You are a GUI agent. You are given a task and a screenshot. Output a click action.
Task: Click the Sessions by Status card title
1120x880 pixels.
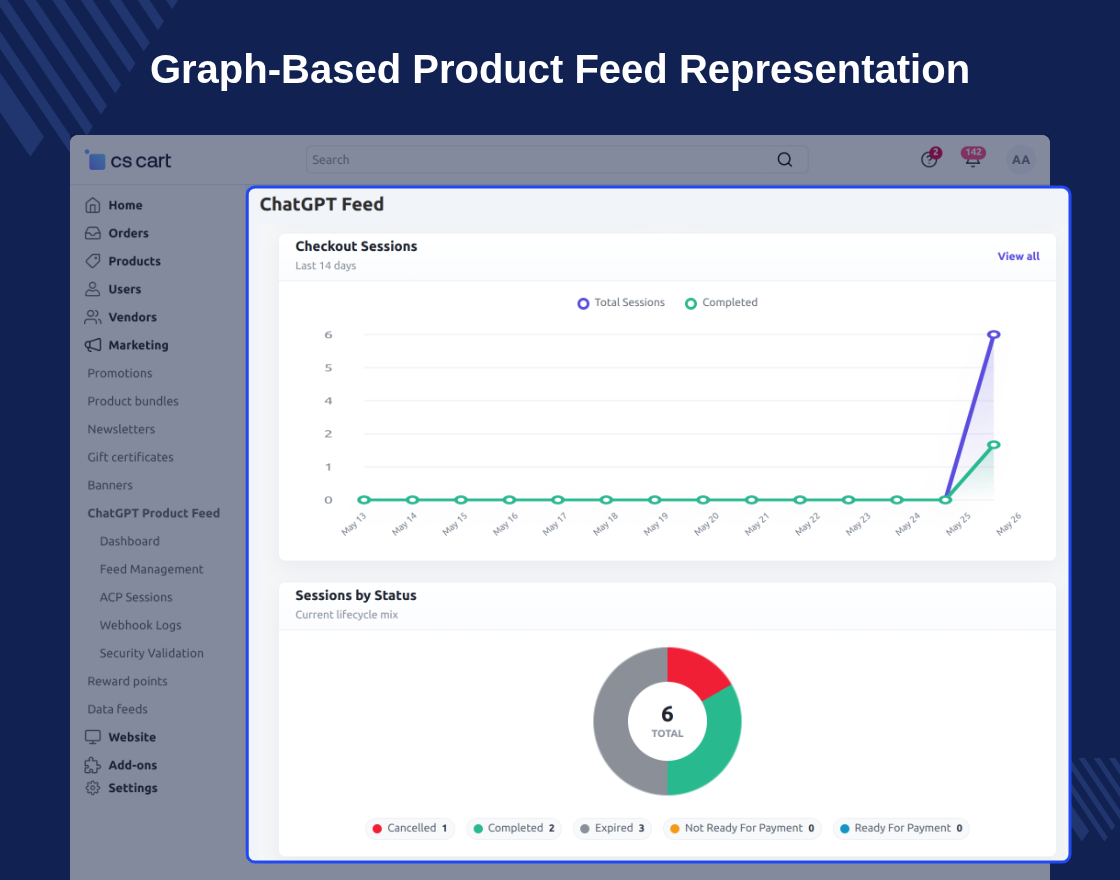356,596
